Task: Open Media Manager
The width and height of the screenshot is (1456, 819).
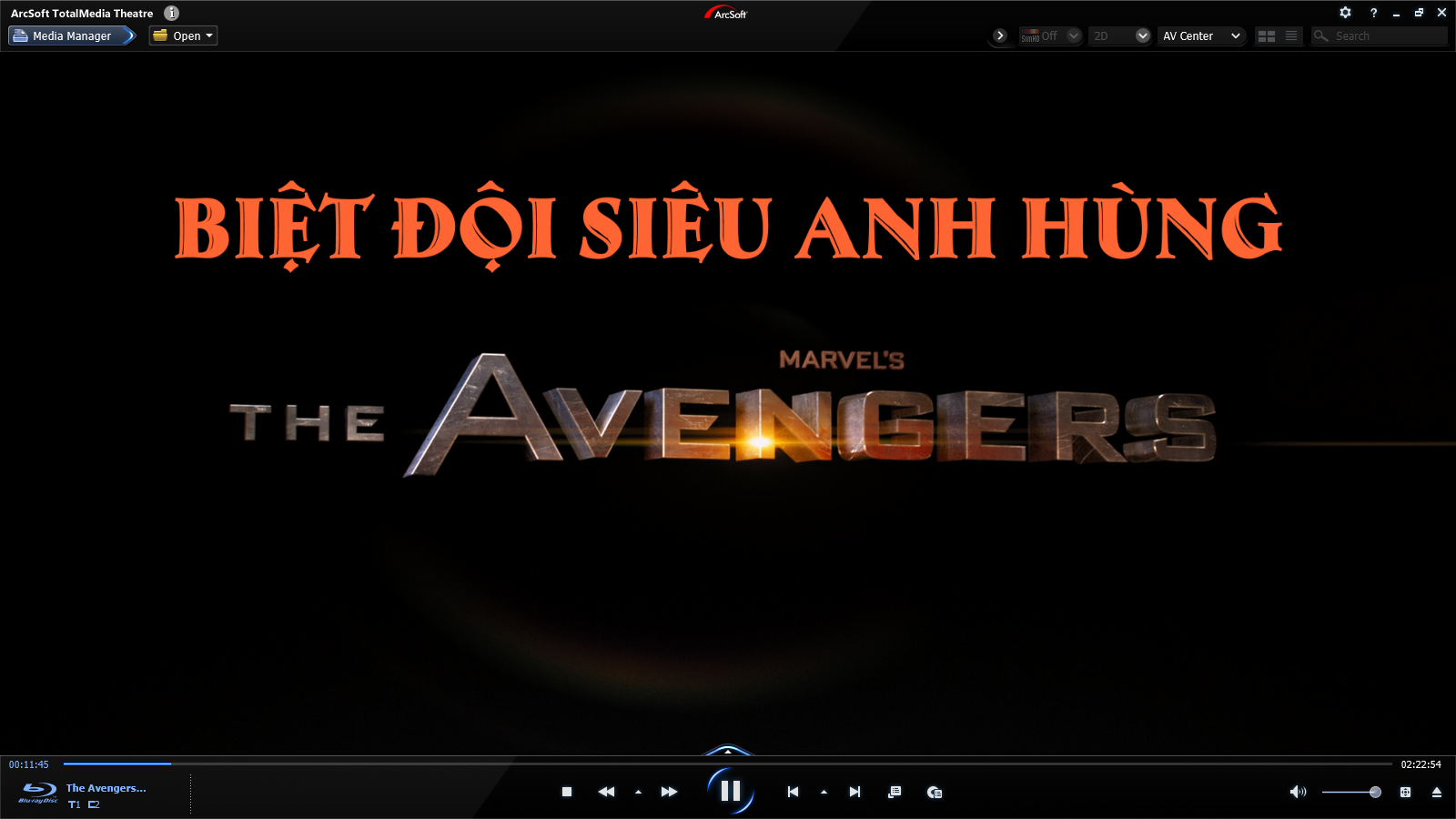Action: click(72, 35)
